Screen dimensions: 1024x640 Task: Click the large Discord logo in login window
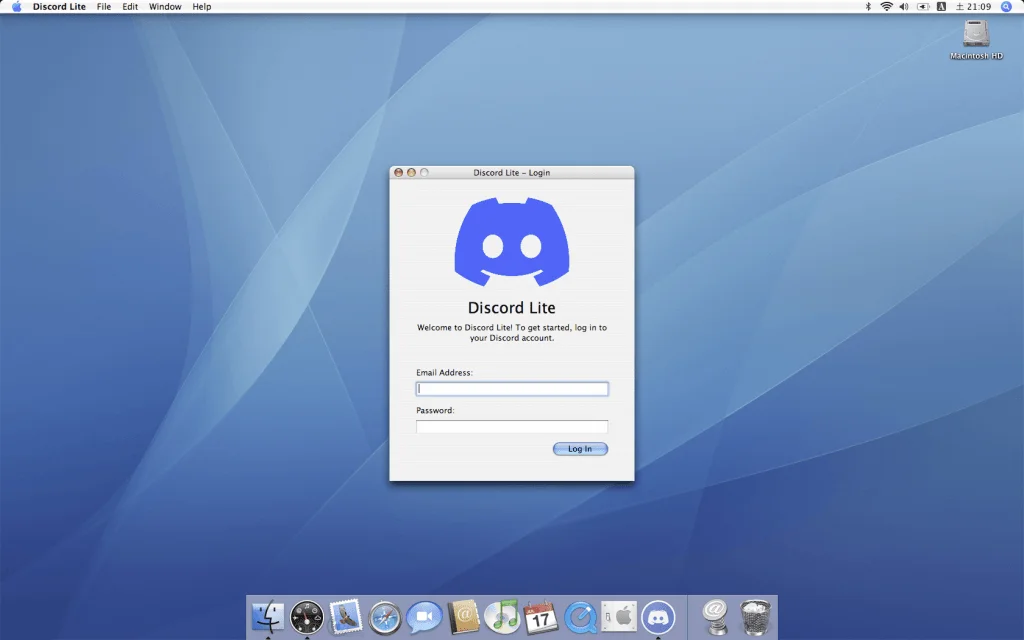[512, 243]
